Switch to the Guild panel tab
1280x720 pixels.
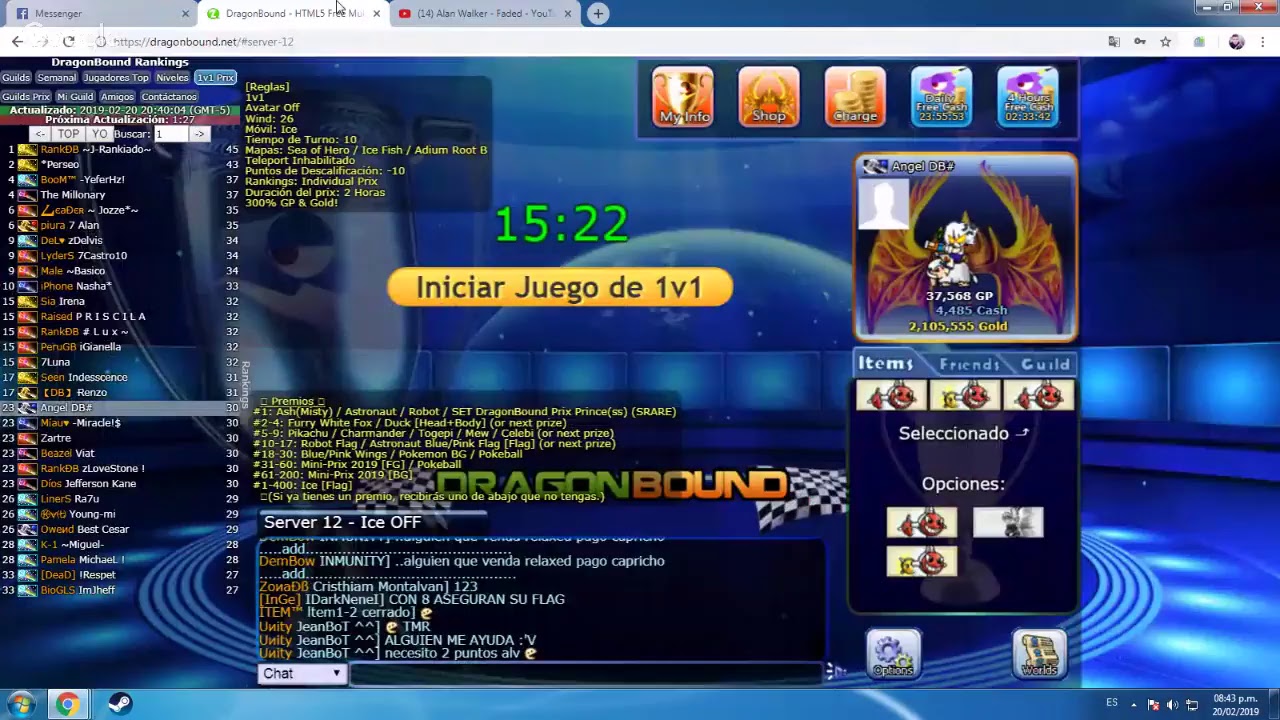point(1045,364)
